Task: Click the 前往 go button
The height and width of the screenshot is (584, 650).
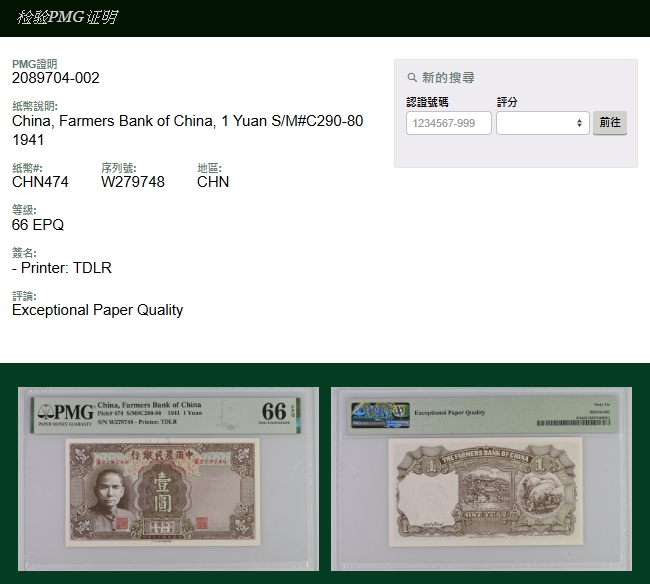Action: 609,123
